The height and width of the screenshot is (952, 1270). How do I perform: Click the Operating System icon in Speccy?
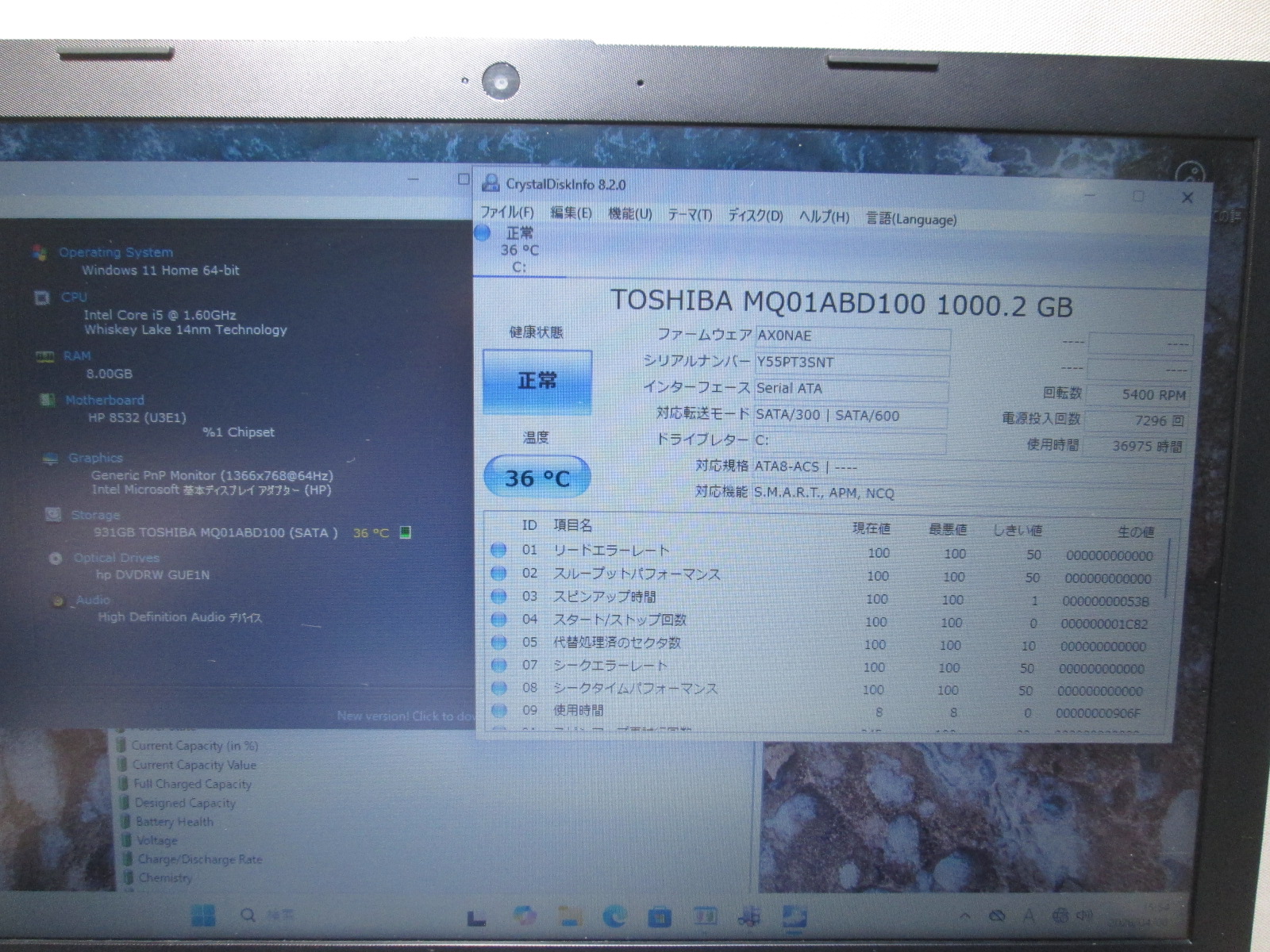click(39, 252)
